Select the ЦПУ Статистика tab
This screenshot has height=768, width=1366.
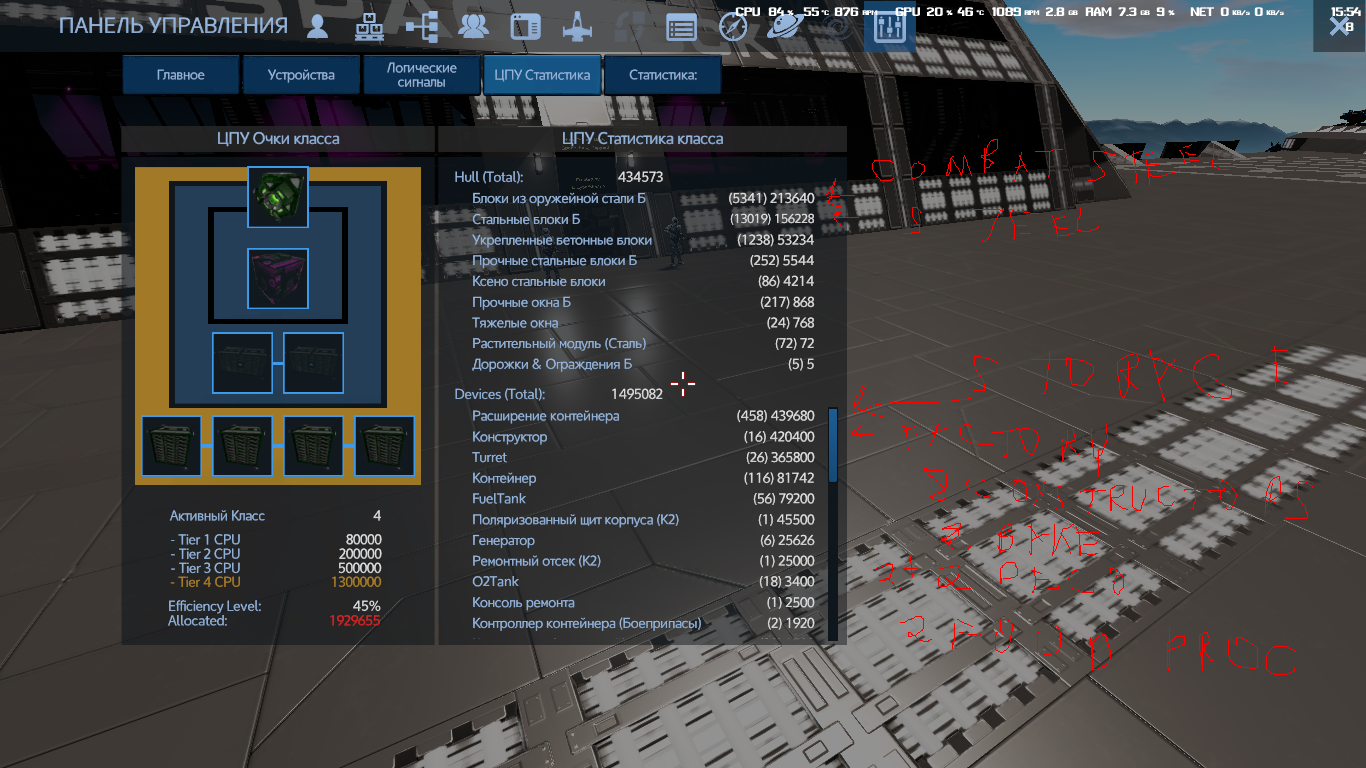[542, 75]
